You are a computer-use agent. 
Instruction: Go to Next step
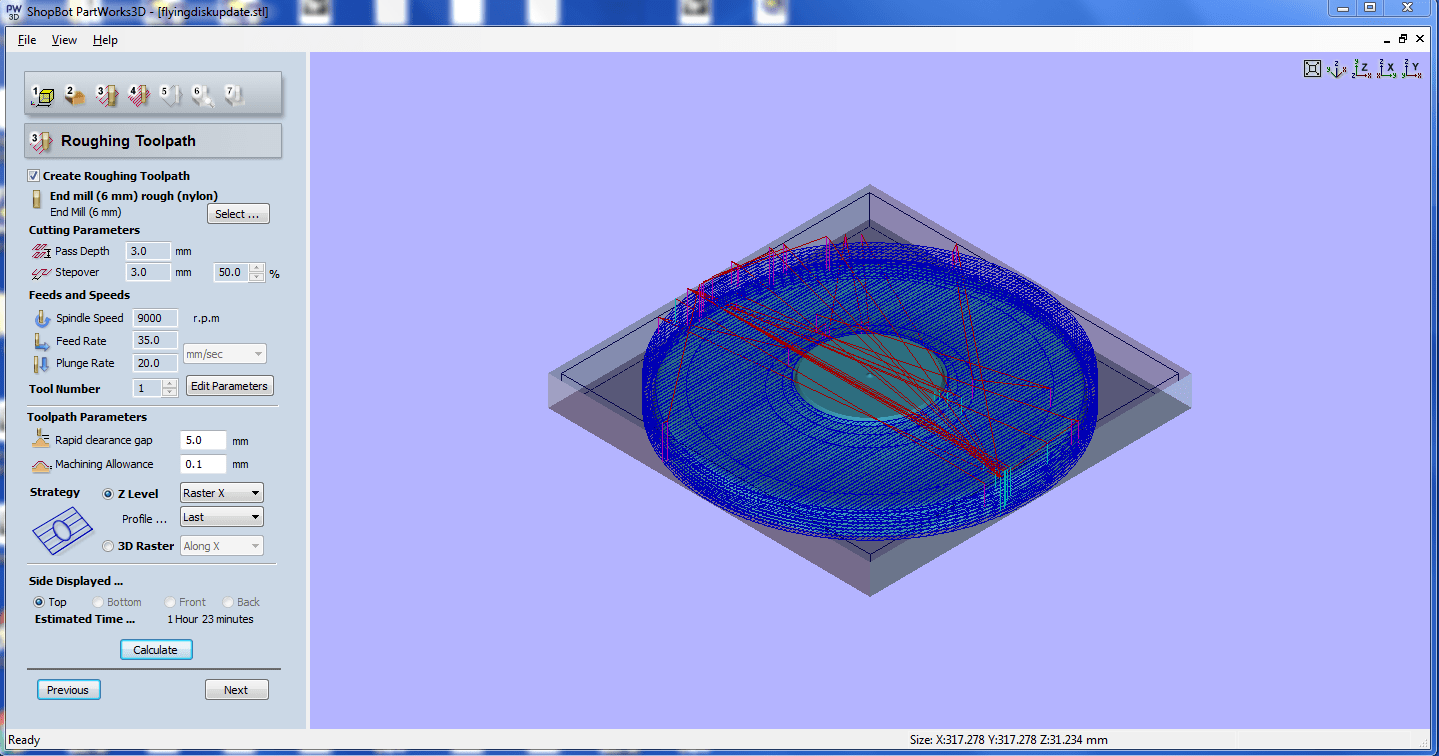[x=236, y=690]
